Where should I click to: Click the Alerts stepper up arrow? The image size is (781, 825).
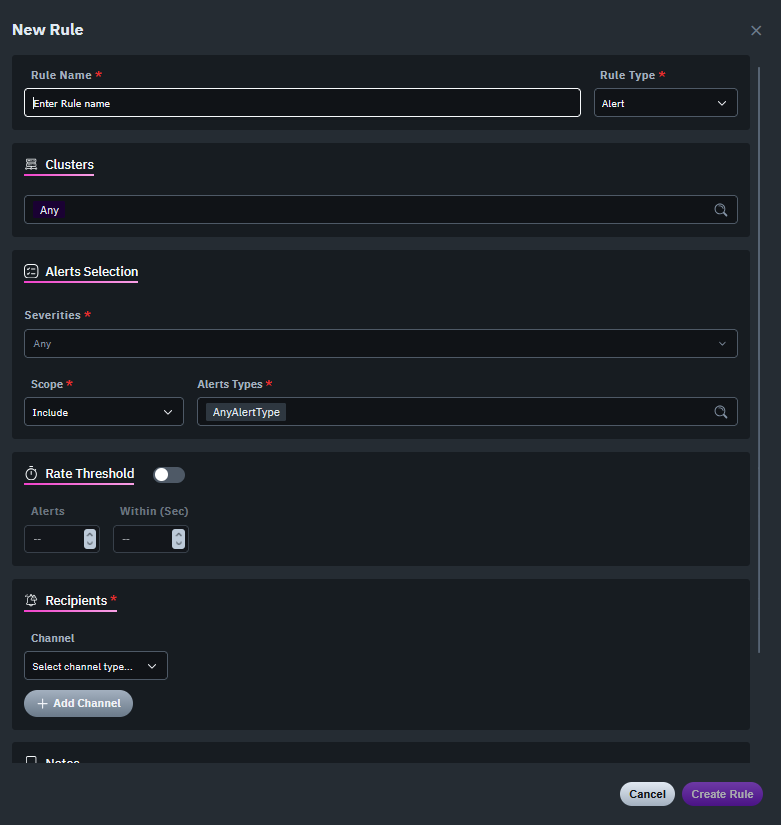point(91,534)
